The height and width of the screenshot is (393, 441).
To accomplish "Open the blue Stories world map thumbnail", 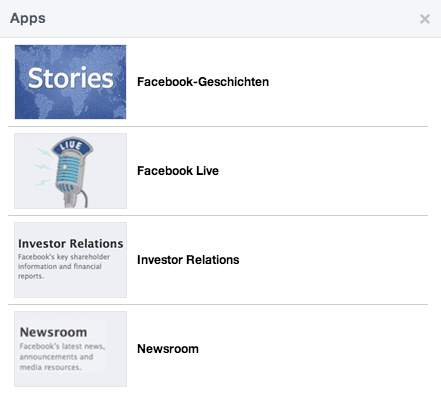I will (70, 82).
